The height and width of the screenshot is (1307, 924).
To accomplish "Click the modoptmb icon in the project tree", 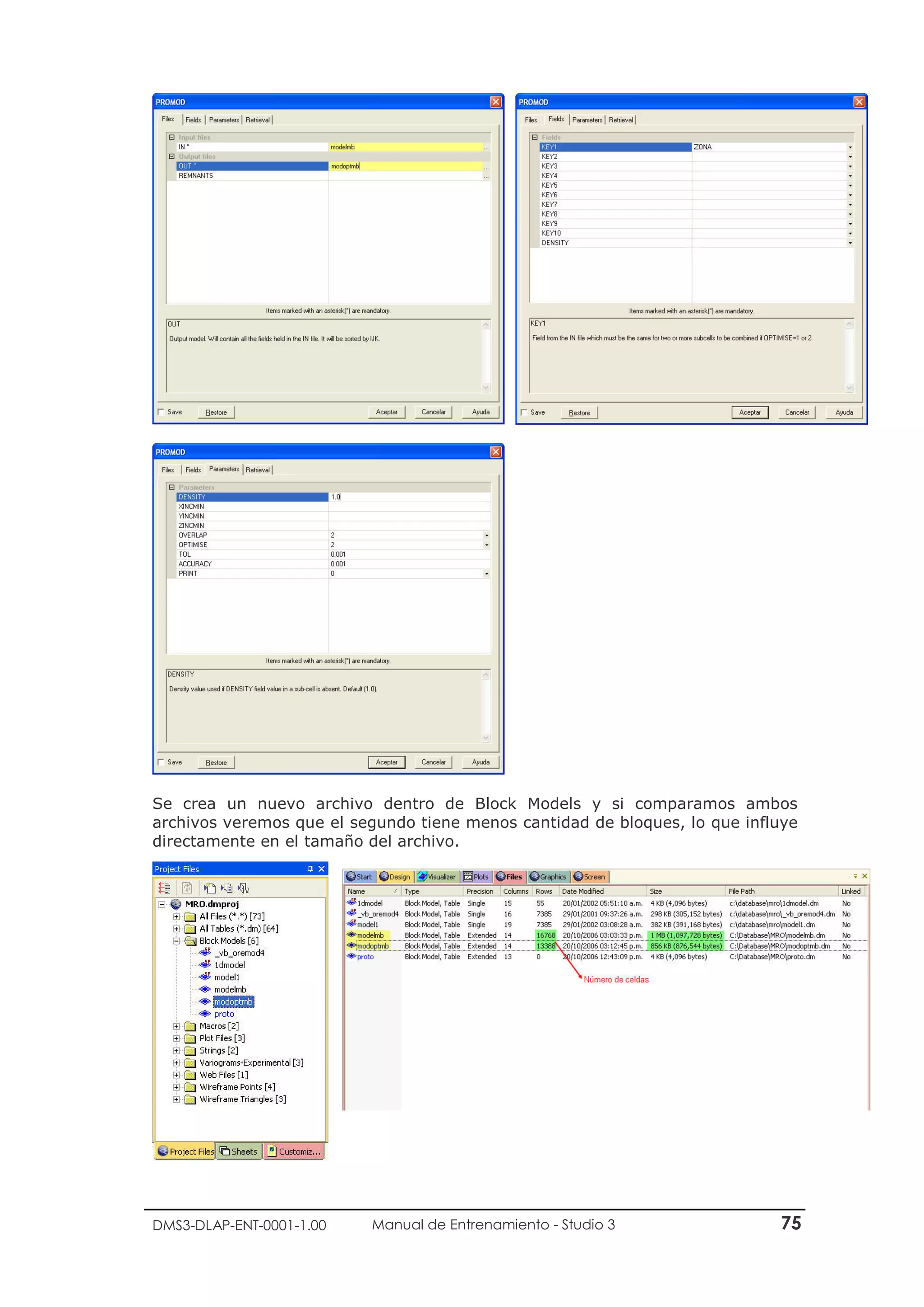I will 205,1001.
